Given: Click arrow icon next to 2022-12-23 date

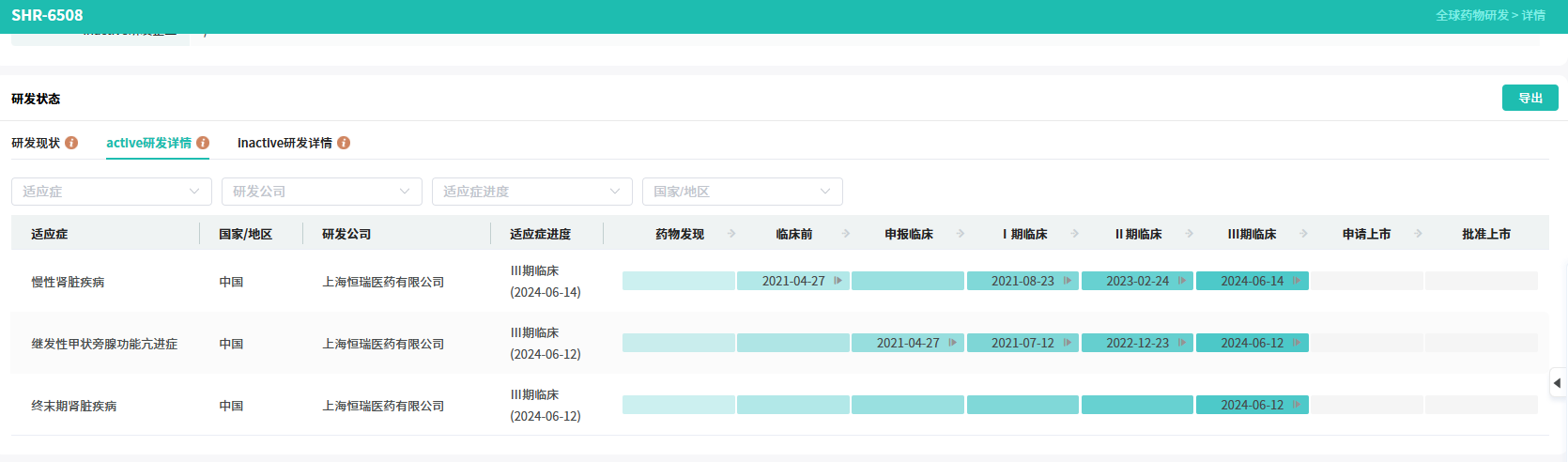Looking at the screenshot, I should pyautogui.click(x=1182, y=343).
